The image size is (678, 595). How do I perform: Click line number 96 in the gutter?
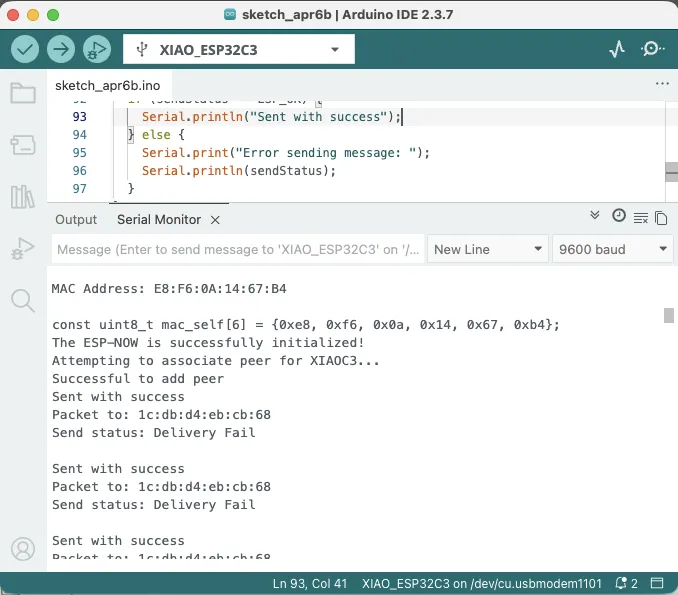point(80,171)
